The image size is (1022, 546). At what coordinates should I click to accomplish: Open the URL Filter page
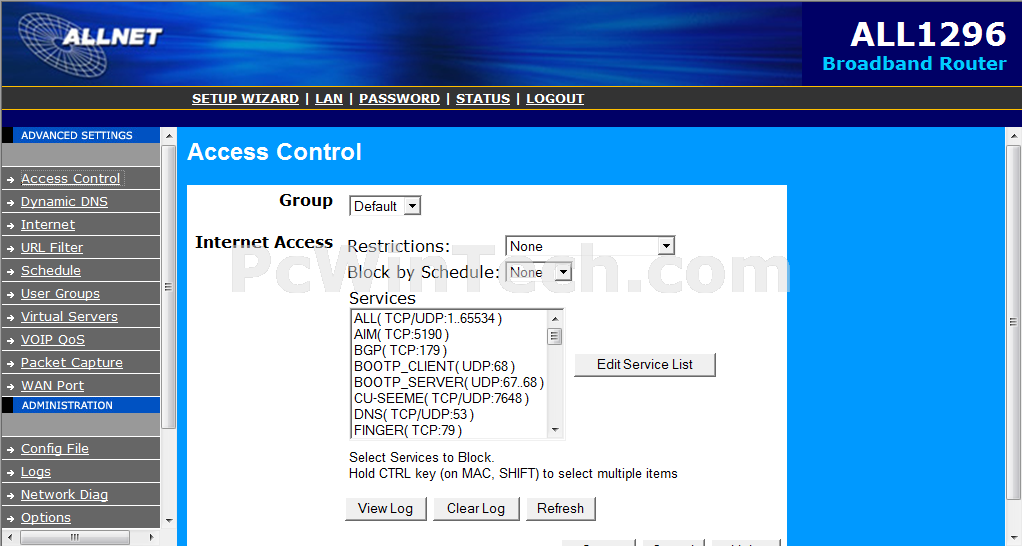[52, 248]
